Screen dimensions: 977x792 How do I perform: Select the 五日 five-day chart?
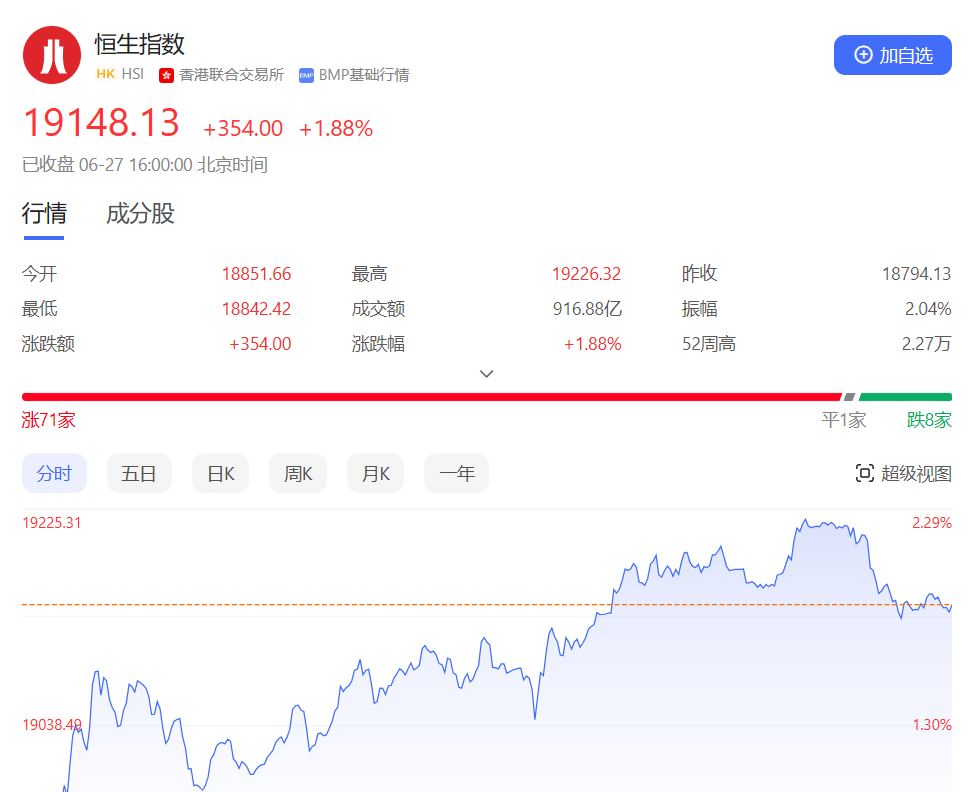139,473
